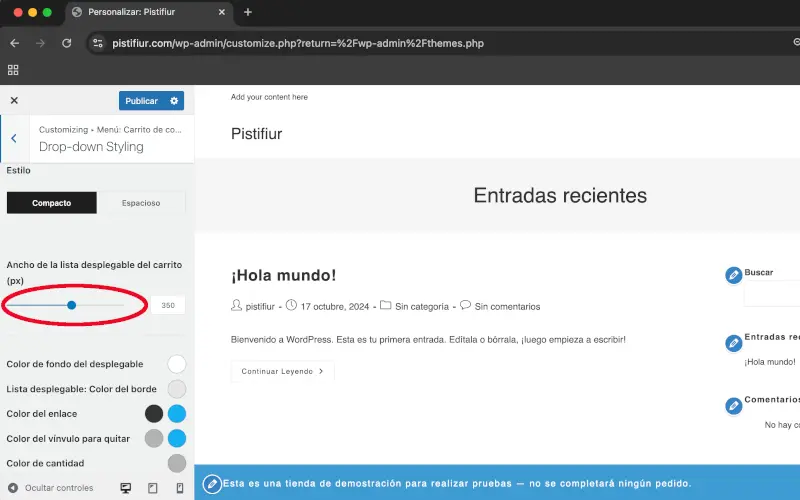Viewport: 800px width, 500px height.
Task: Open the Color de cantidad swatch
Action: coord(177,463)
